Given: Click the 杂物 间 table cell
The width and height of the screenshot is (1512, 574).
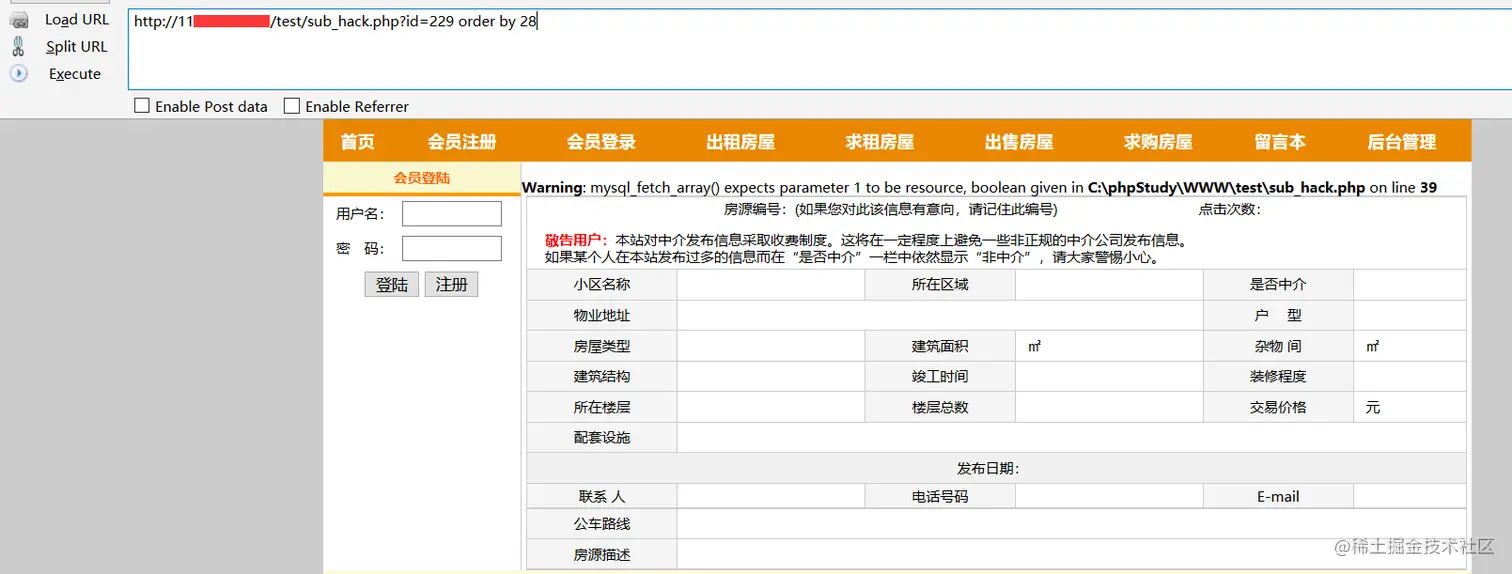Looking at the screenshot, I should click(1278, 346).
